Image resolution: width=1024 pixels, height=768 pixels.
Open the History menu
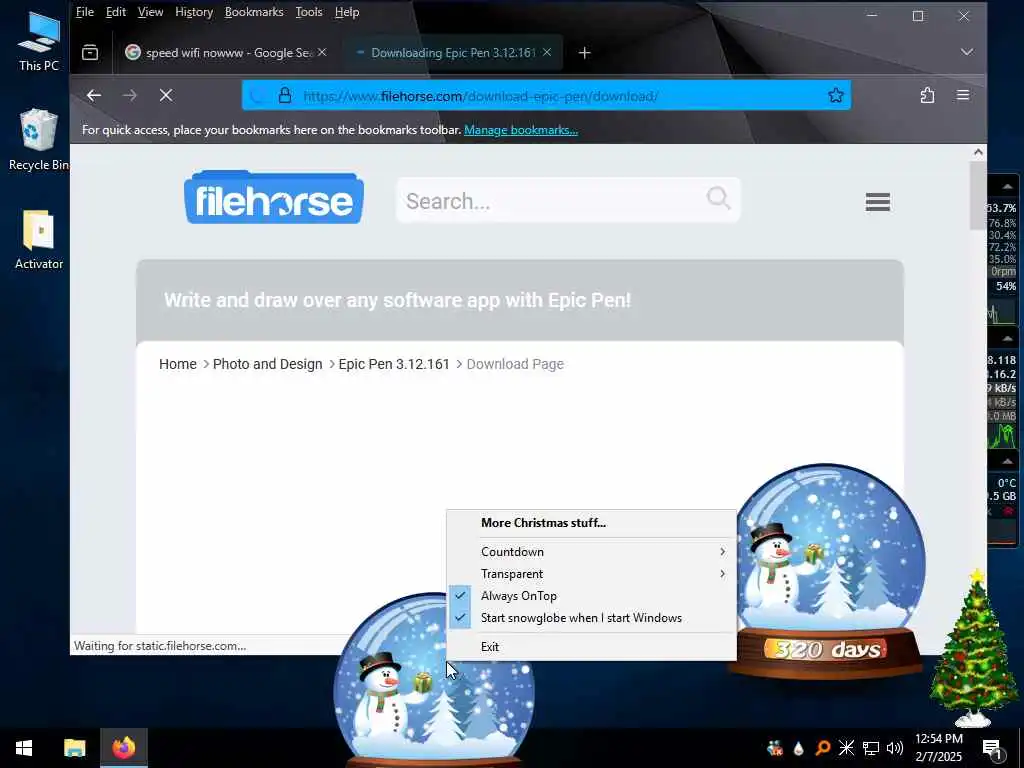194,12
